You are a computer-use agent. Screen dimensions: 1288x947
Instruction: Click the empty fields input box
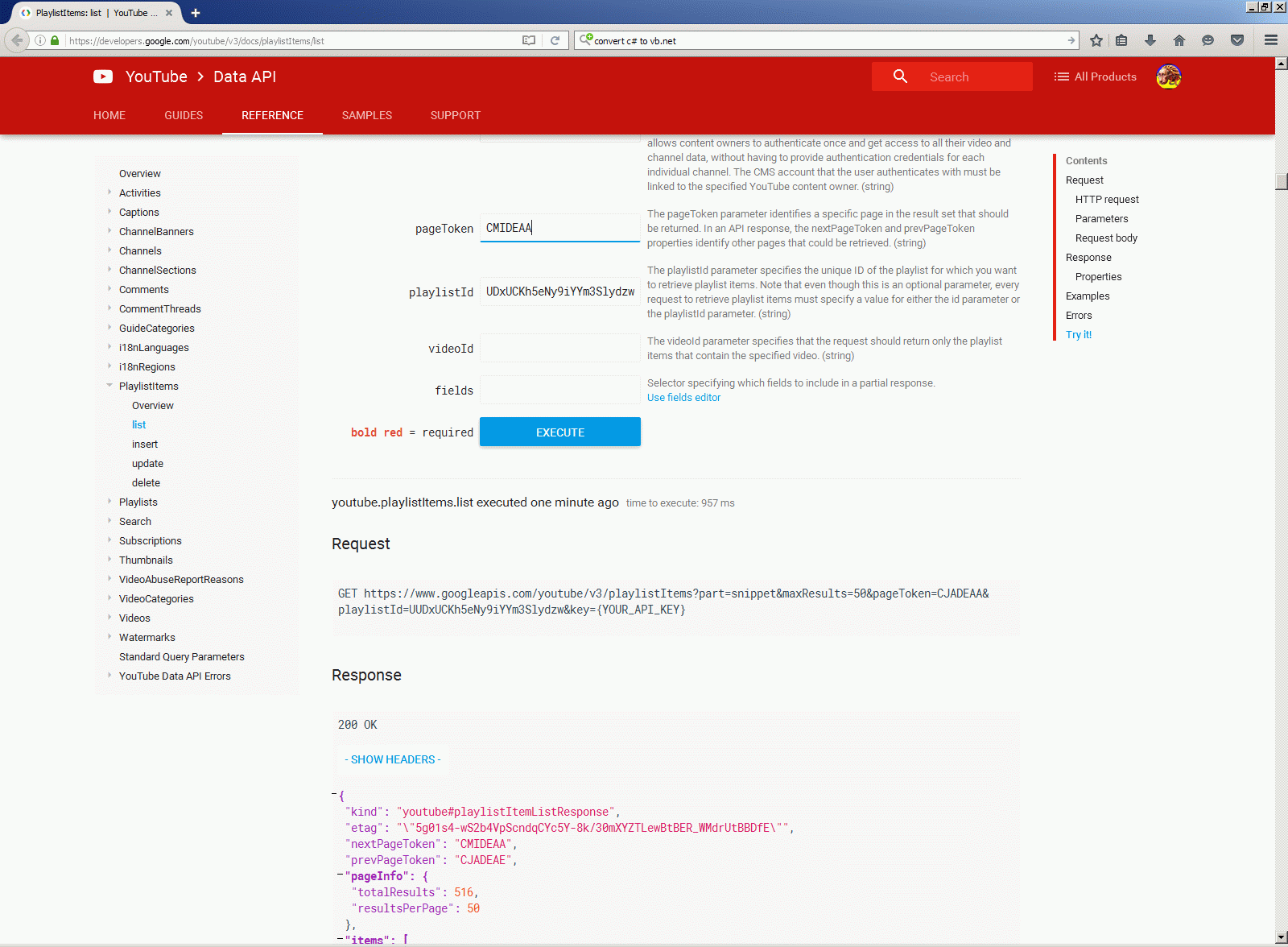point(560,390)
